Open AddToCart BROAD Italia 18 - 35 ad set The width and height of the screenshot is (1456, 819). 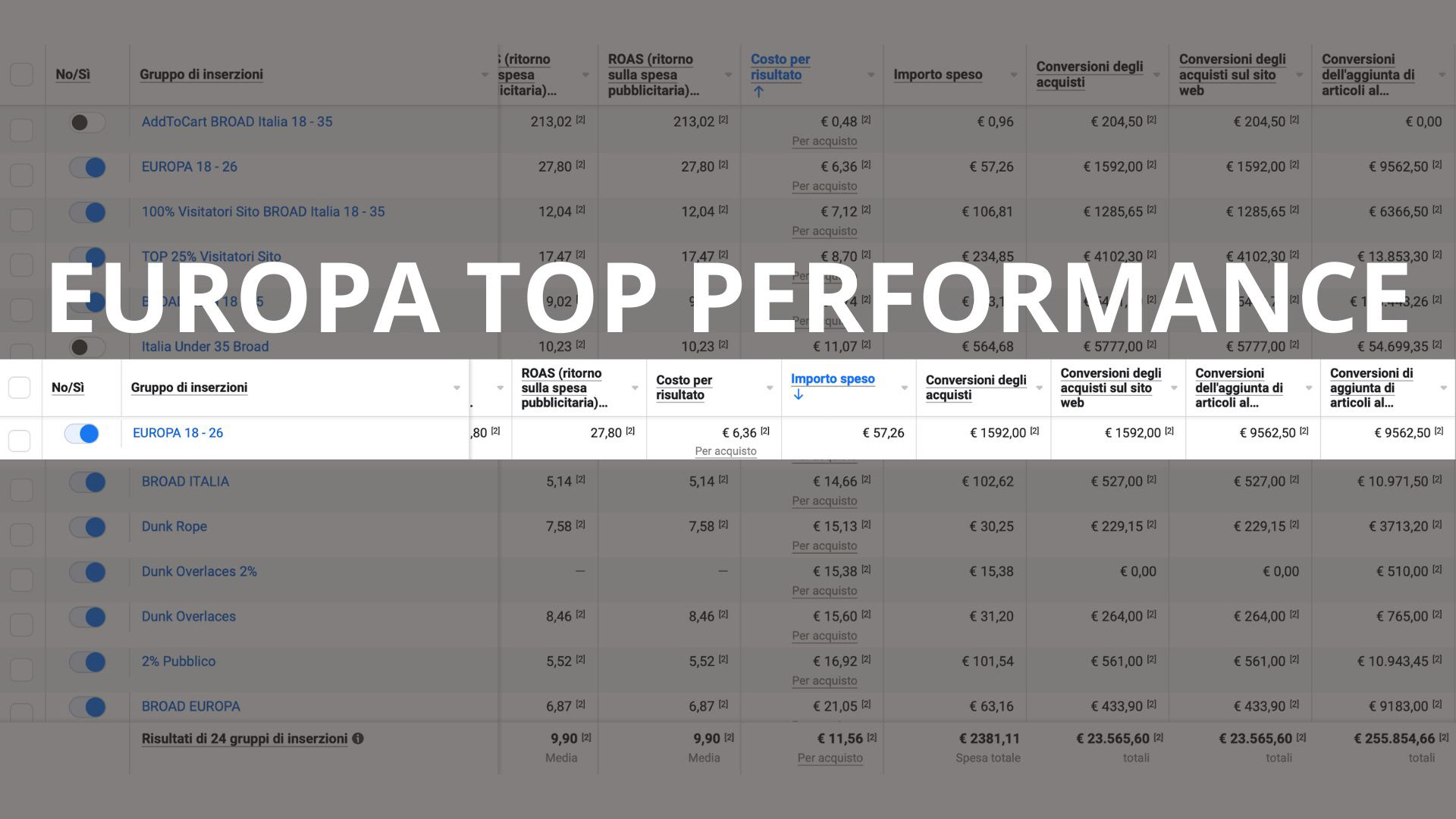[237, 121]
